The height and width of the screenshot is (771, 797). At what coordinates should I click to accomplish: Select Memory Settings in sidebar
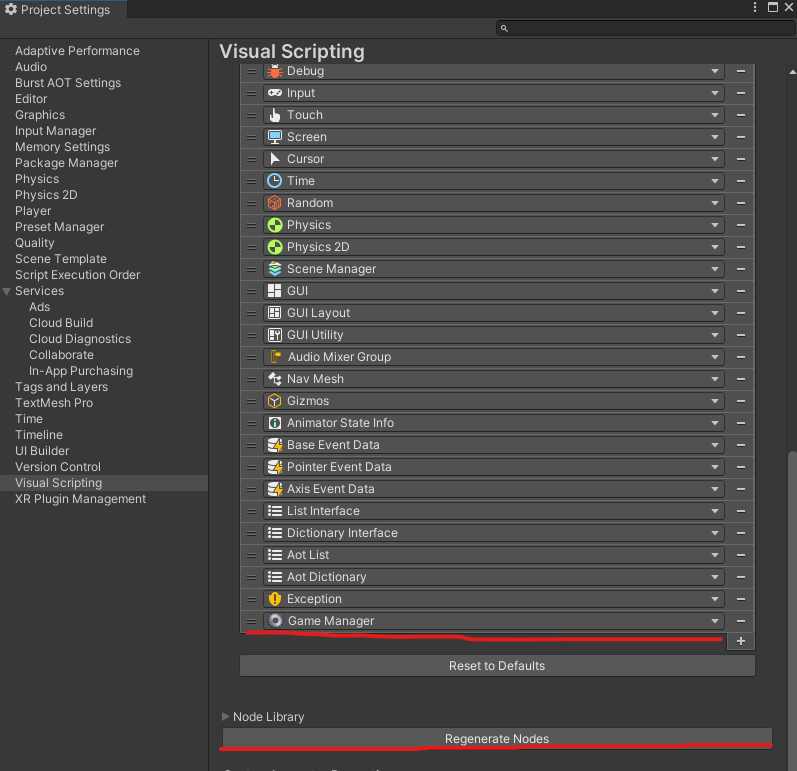63,147
